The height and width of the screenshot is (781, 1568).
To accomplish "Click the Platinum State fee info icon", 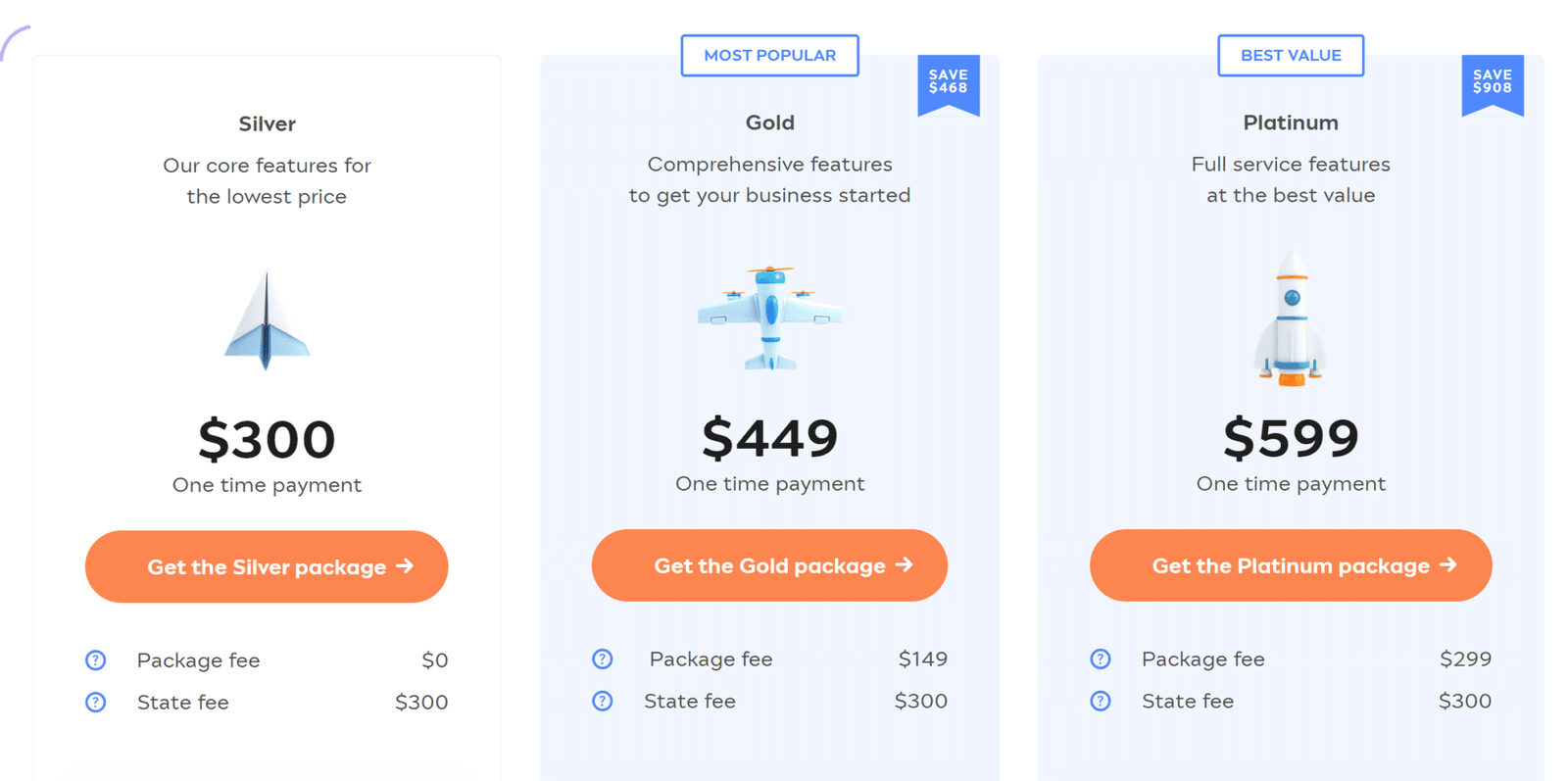I will click(x=1101, y=702).
